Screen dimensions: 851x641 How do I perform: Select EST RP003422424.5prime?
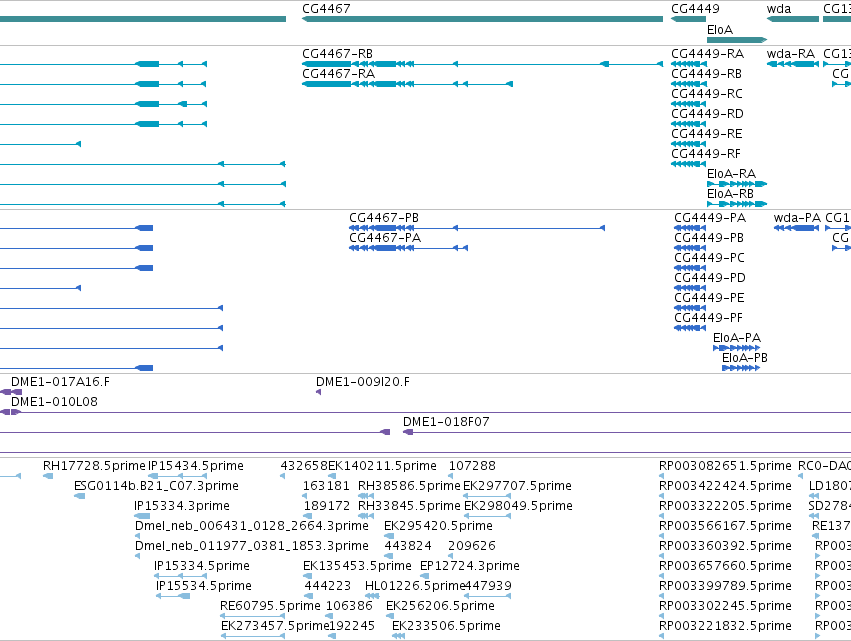(662, 496)
